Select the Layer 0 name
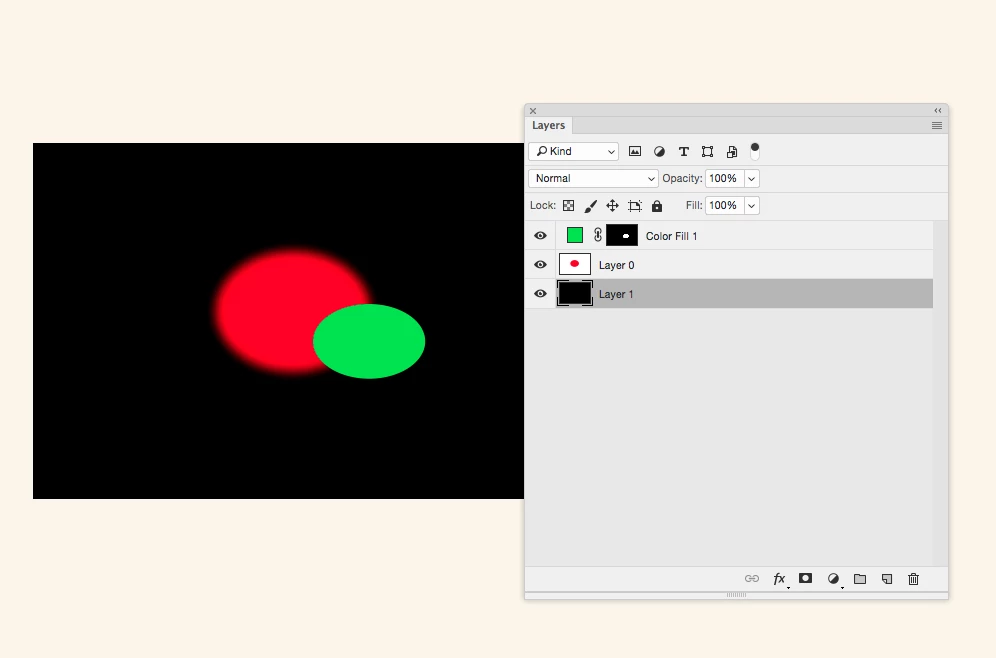The width and height of the screenshot is (996, 658). 616,265
